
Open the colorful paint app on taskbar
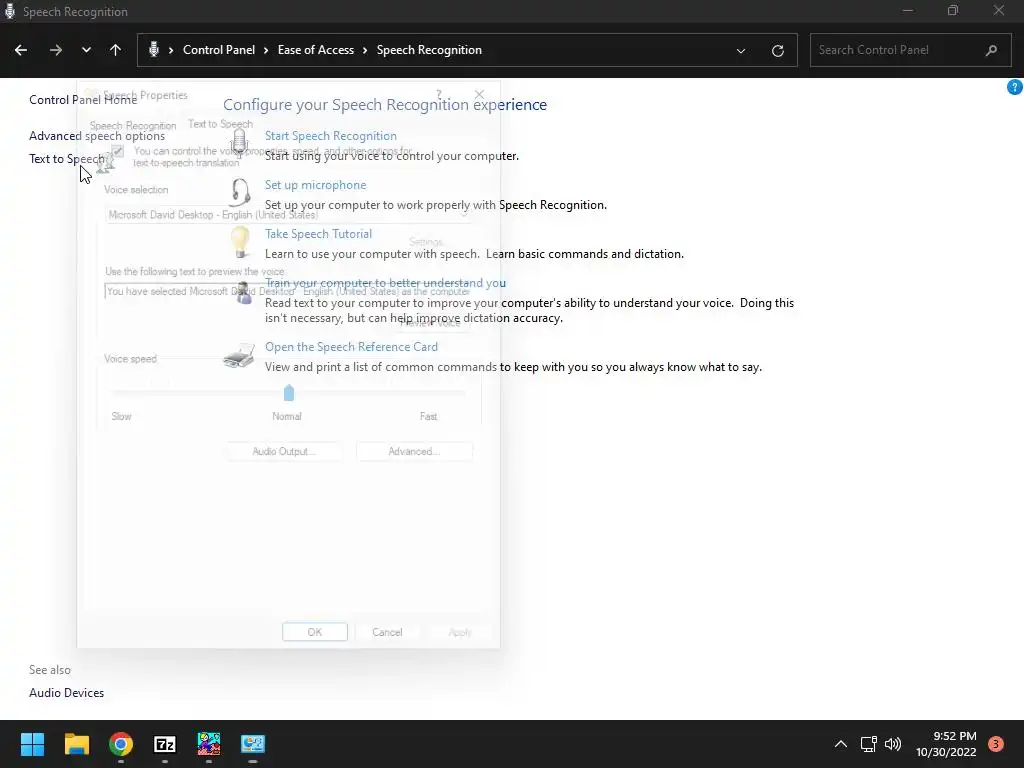coord(209,744)
